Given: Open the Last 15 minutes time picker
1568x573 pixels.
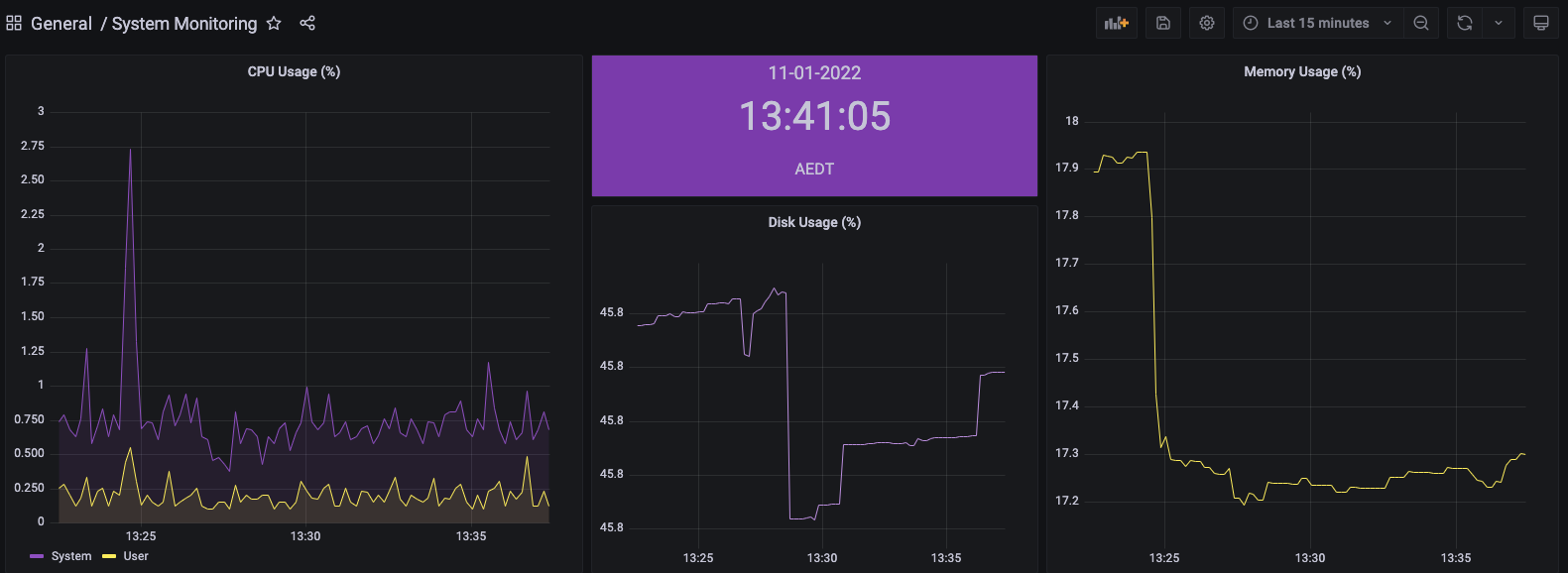Looking at the screenshot, I should click(1318, 23).
